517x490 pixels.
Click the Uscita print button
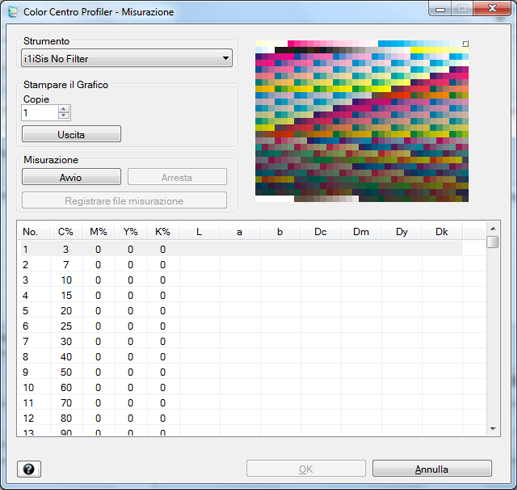71,134
